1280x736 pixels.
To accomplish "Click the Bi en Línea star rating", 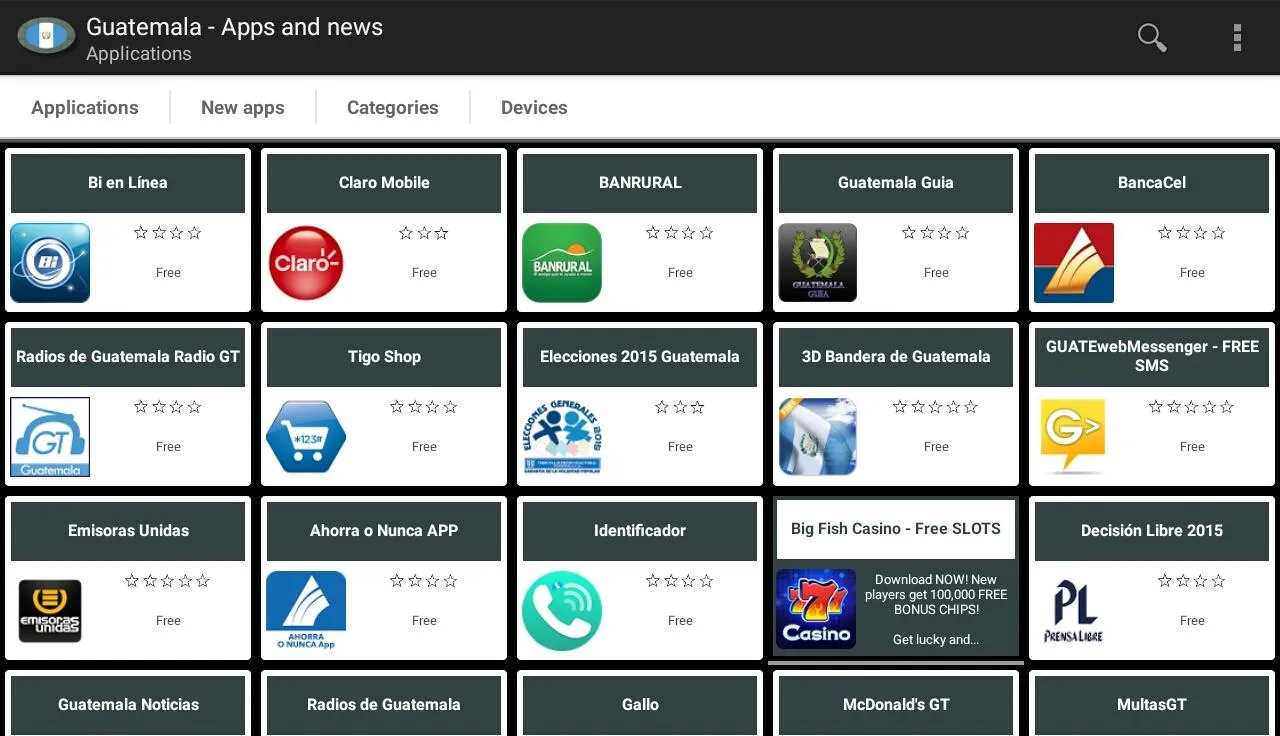I will coord(168,233).
